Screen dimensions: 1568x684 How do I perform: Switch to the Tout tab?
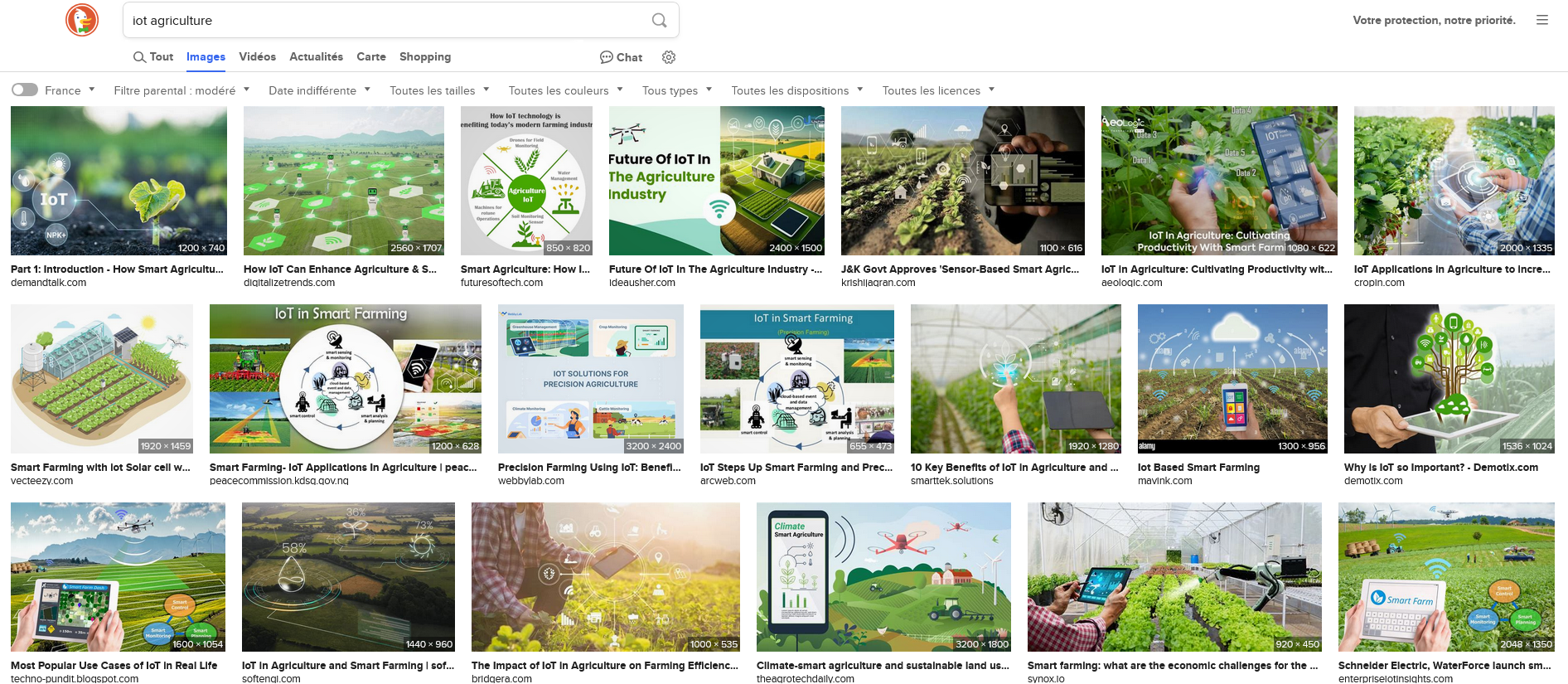pos(153,57)
